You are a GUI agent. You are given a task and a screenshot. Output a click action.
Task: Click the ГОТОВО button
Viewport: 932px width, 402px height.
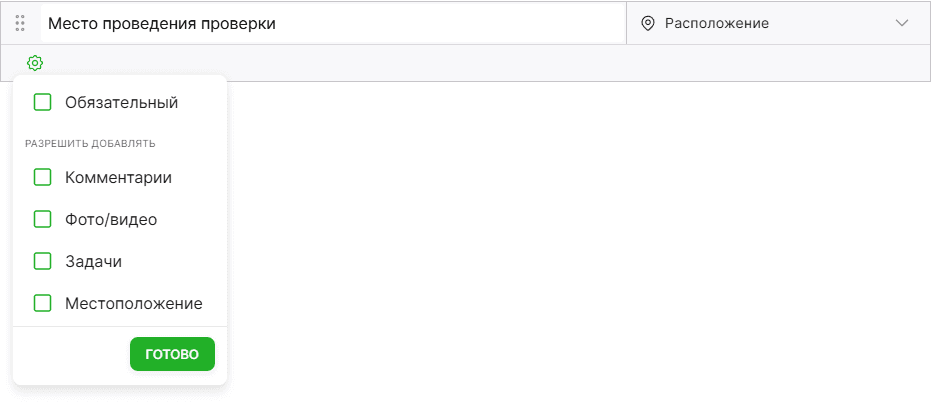tap(172, 354)
